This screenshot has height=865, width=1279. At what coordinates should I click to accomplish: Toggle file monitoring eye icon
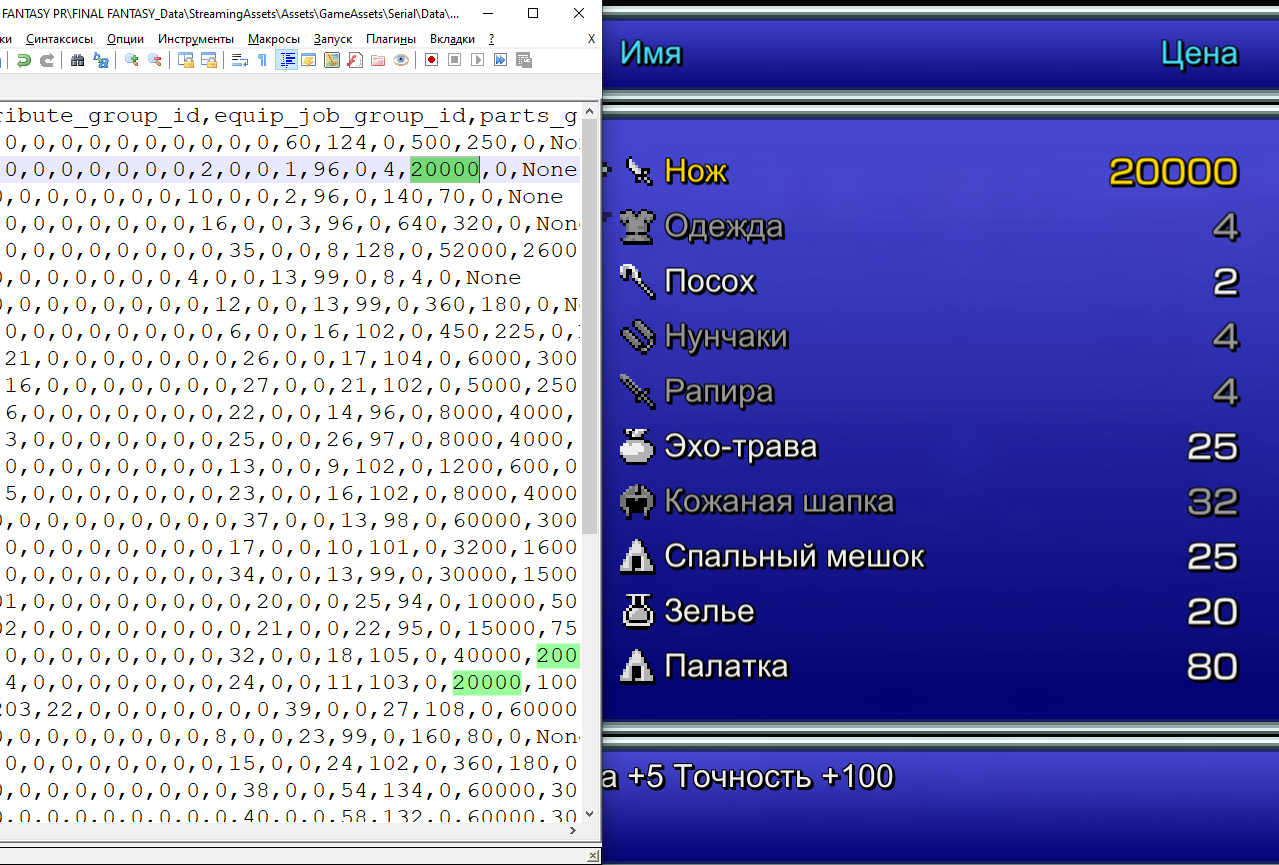coord(401,60)
